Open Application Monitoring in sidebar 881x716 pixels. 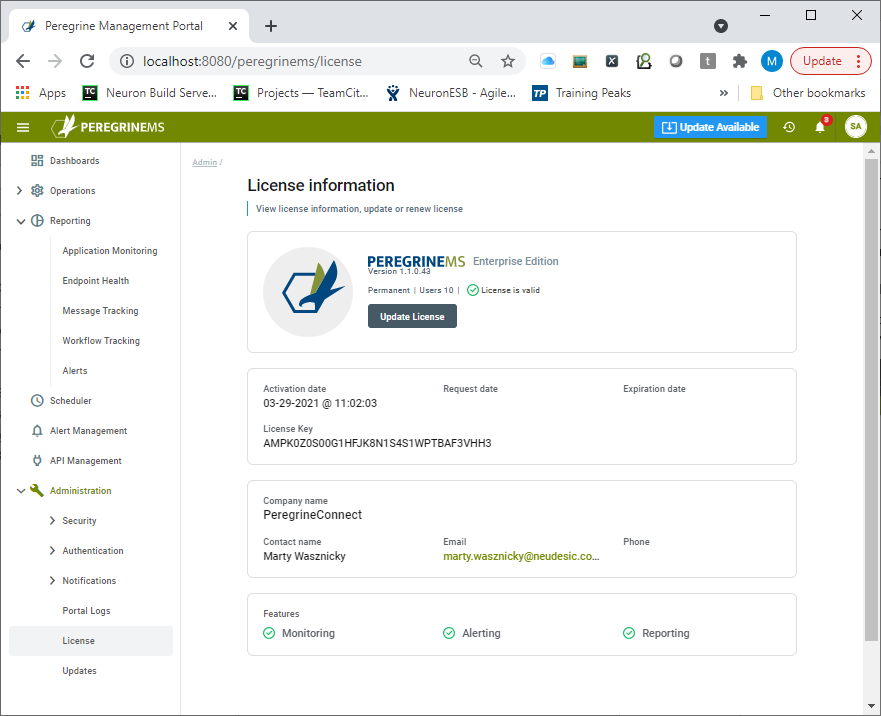pyautogui.click(x=110, y=251)
